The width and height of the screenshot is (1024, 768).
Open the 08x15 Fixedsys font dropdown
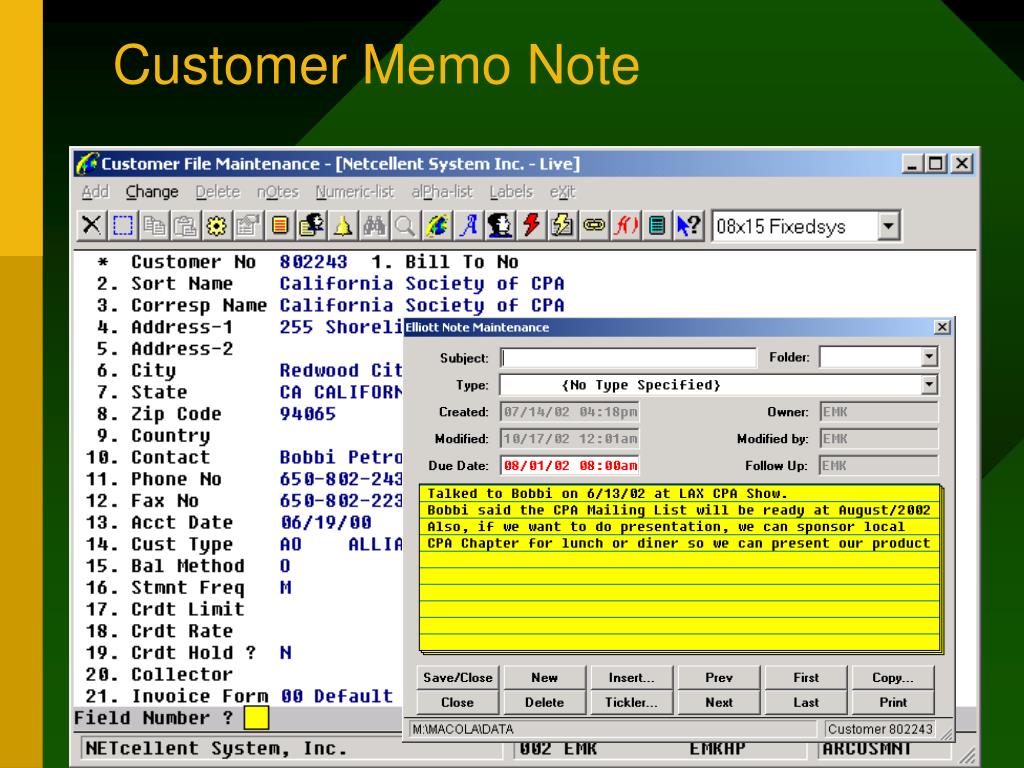pyautogui.click(x=888, y=227)
